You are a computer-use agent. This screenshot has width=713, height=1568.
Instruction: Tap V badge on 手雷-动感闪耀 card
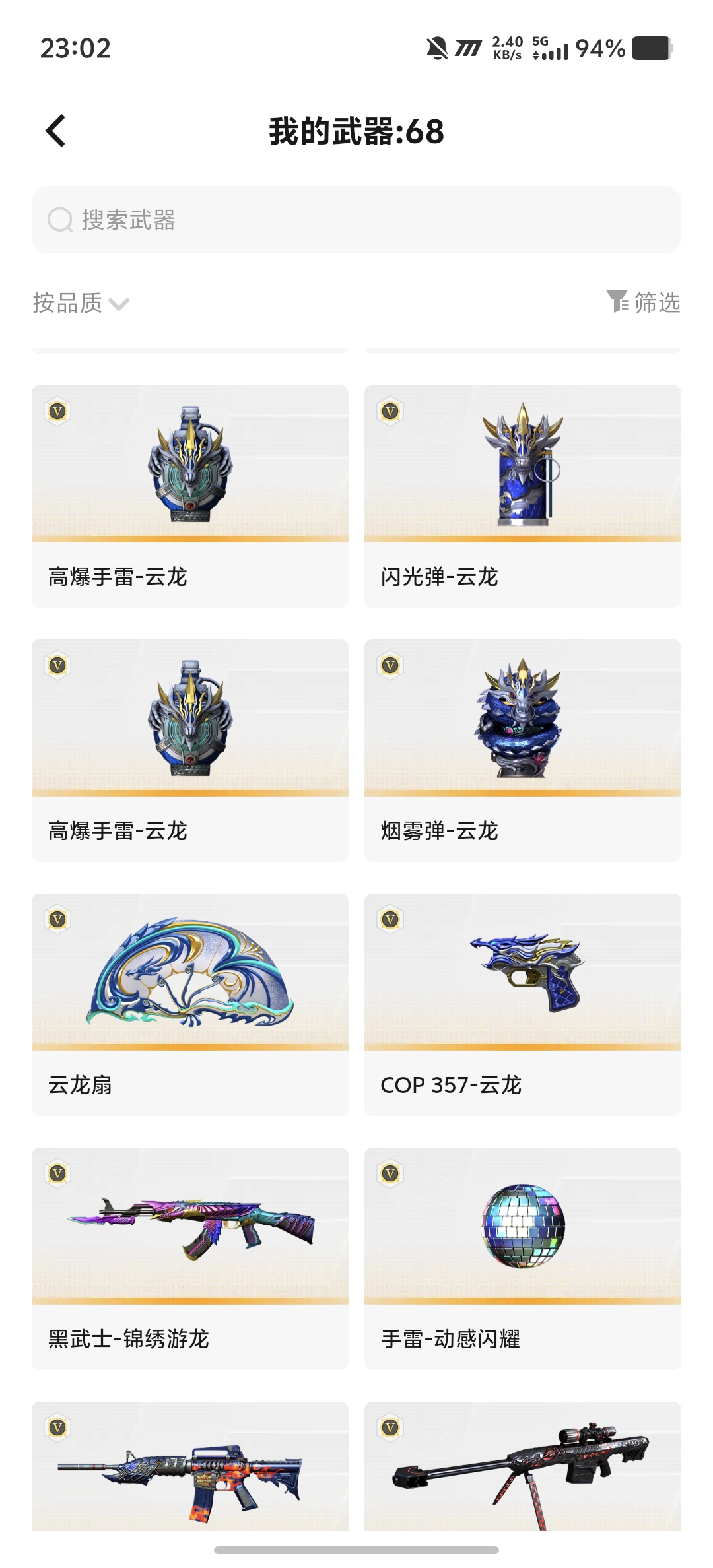point(390,1174)
